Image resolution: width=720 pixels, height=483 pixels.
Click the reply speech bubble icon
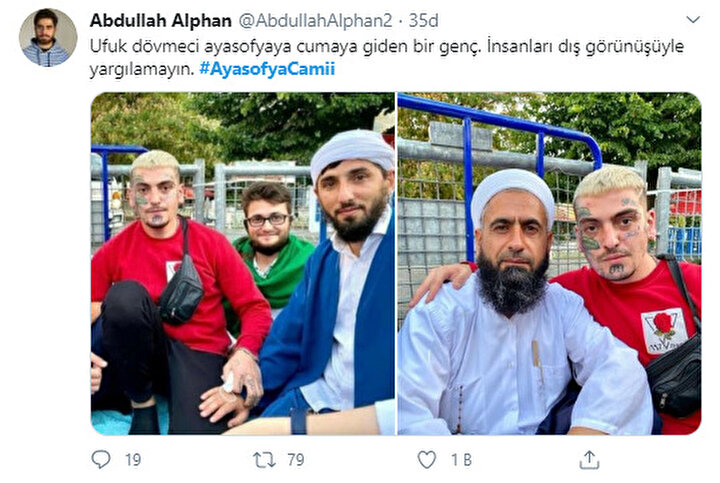tap(101, 459)
